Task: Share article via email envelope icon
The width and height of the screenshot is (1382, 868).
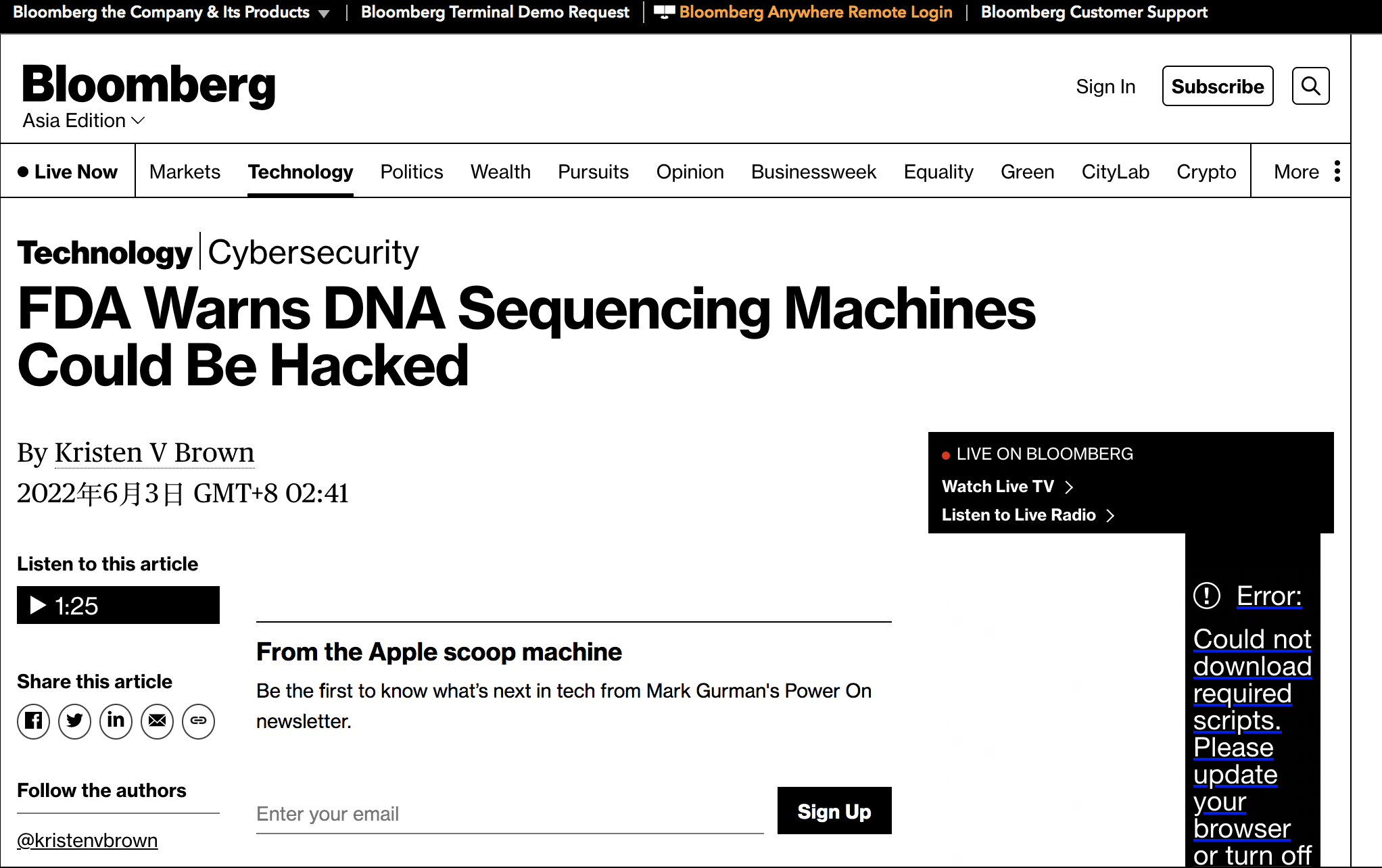Action: tap(157, 721)
